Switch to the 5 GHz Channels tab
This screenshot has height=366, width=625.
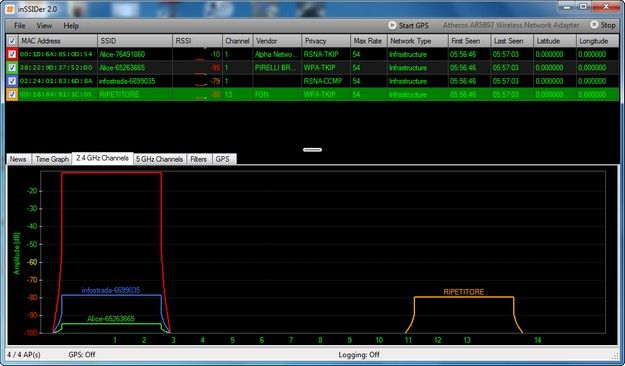[x=159, y=159]
